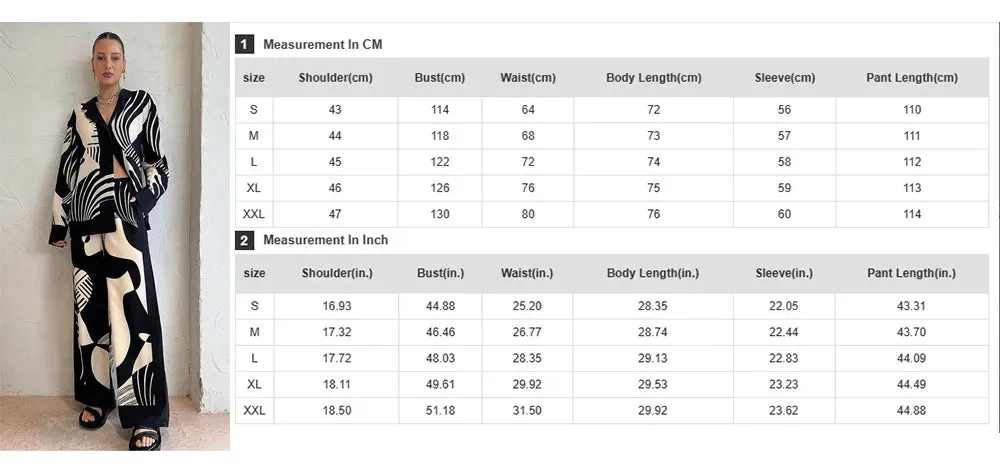Click the Pant Length(cm) column header
This screenshot has width=1000, height=471.
(912, 78)
